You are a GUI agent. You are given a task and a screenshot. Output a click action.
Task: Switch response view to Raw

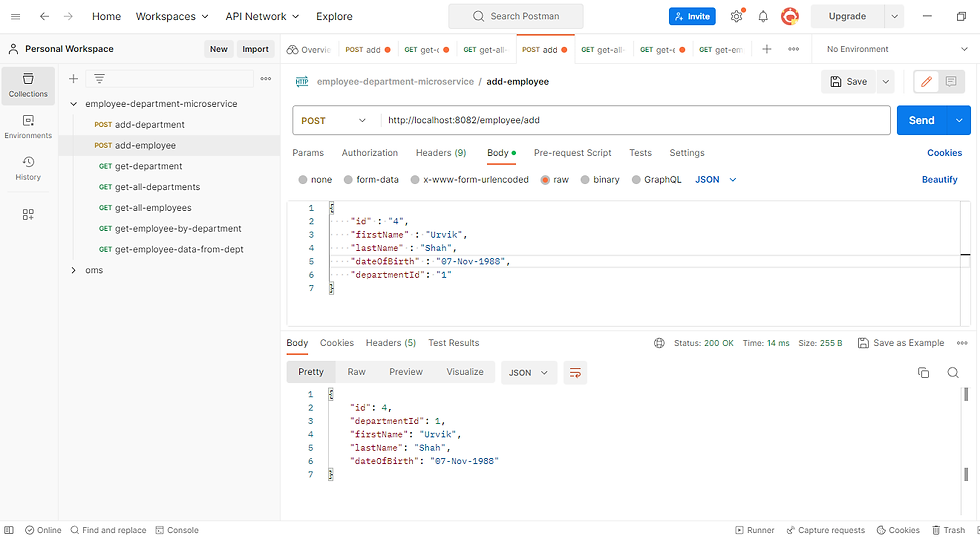(356, 372)
